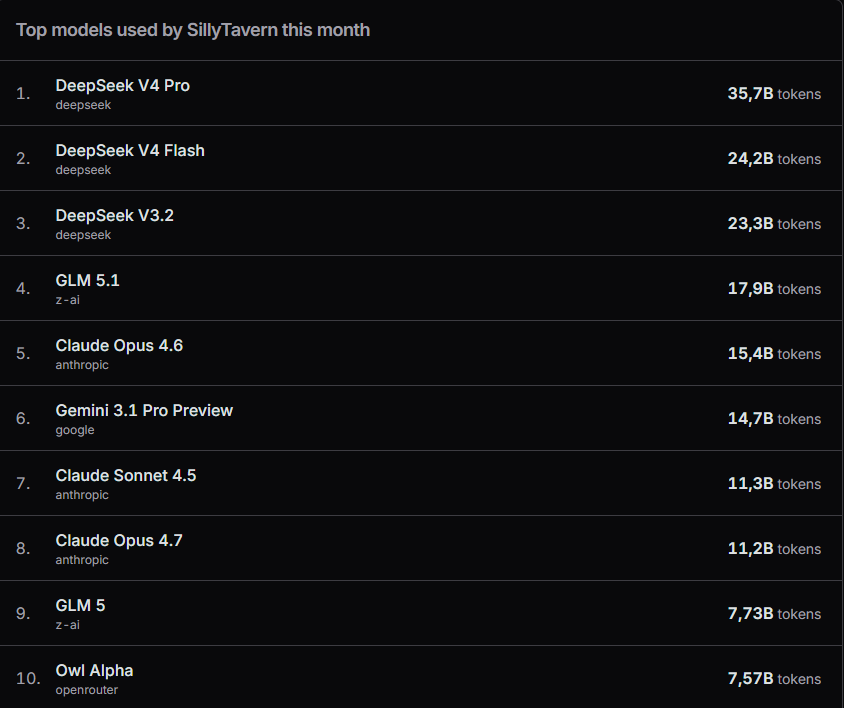This screenshot has width=844, height=708.
Task: Open GLM 5.1 model page
Action: 87,281
